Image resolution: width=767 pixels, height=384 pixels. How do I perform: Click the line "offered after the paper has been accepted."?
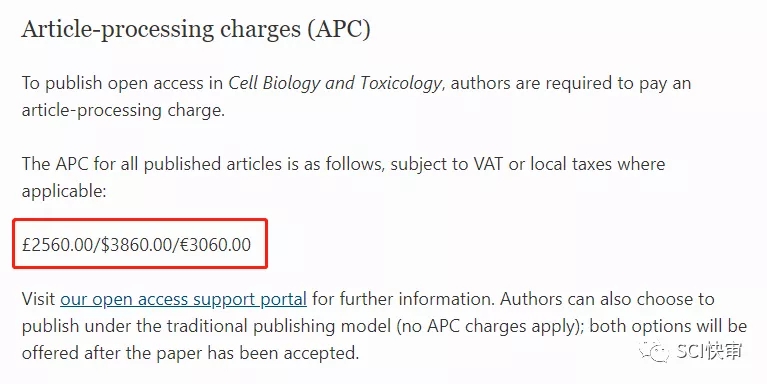click(x=190, y=353)
